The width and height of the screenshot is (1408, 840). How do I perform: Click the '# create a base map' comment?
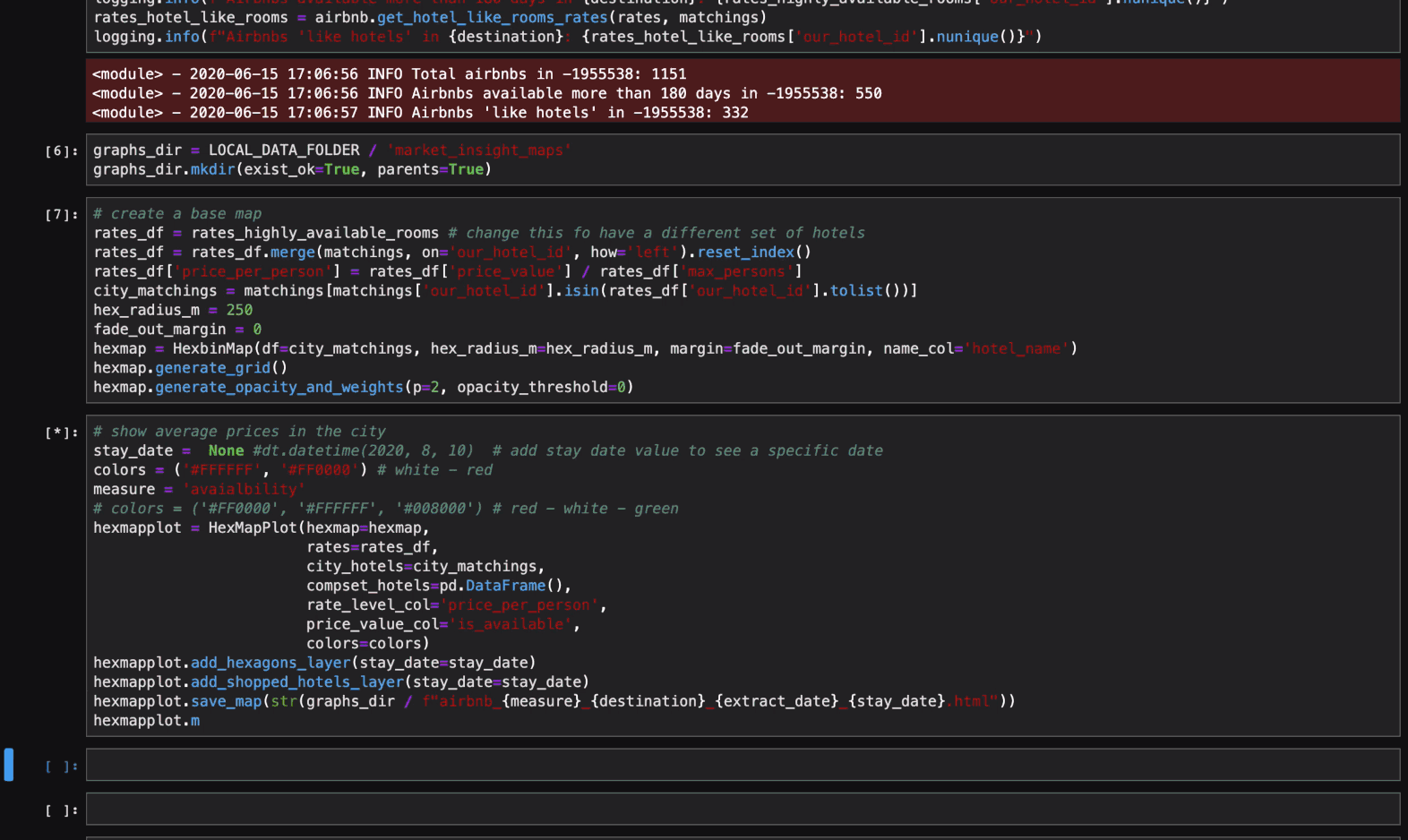click(177, 214)
